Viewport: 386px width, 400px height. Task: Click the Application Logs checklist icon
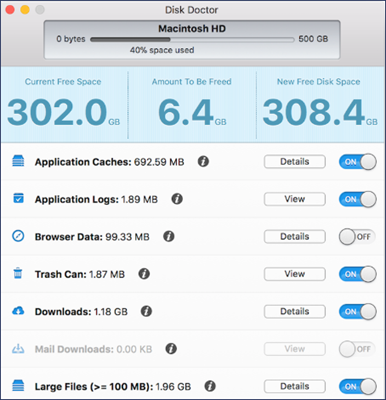point(18,198)
